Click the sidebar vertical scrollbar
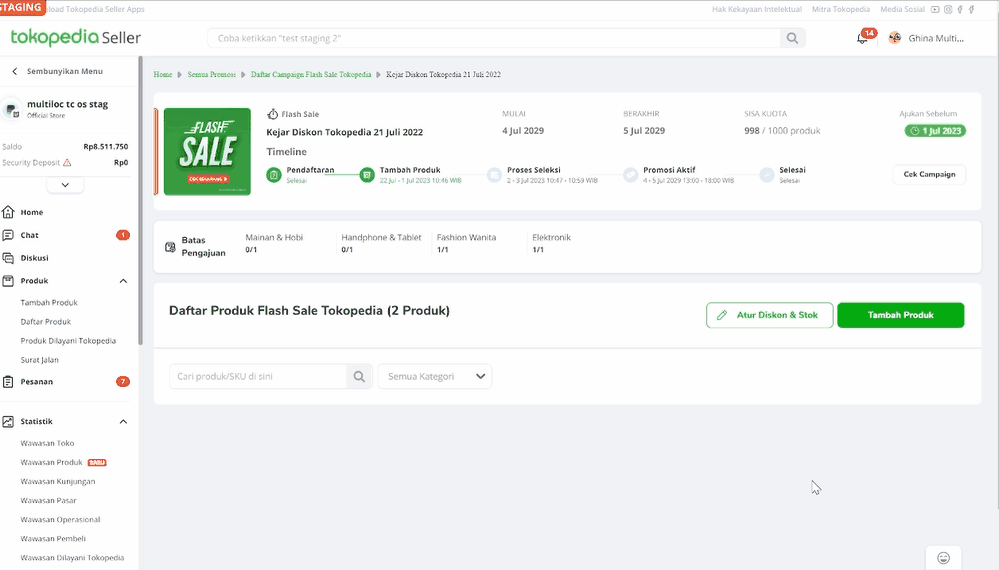Screen dimensions: 999x570 pos(140,201)
